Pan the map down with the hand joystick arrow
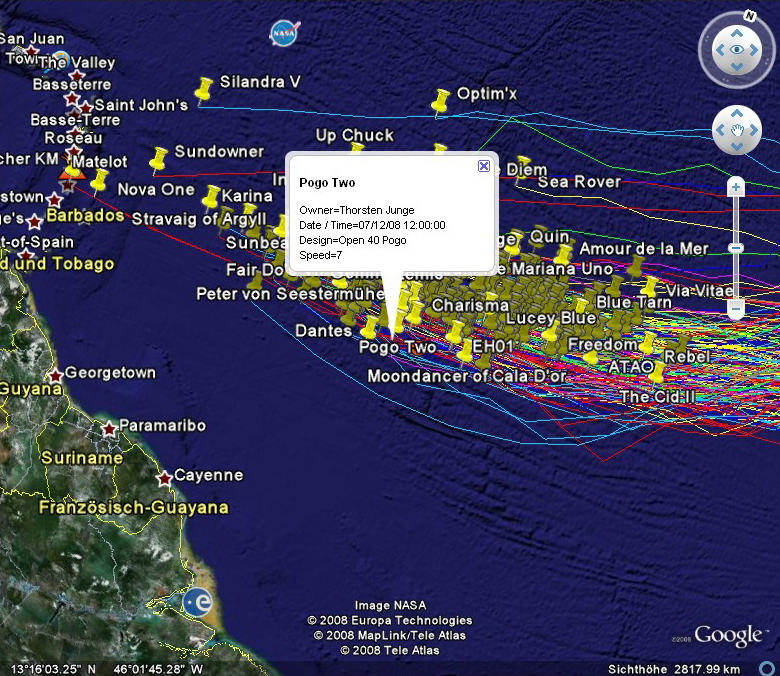This screenshot has width=780, height=676. 737,147
